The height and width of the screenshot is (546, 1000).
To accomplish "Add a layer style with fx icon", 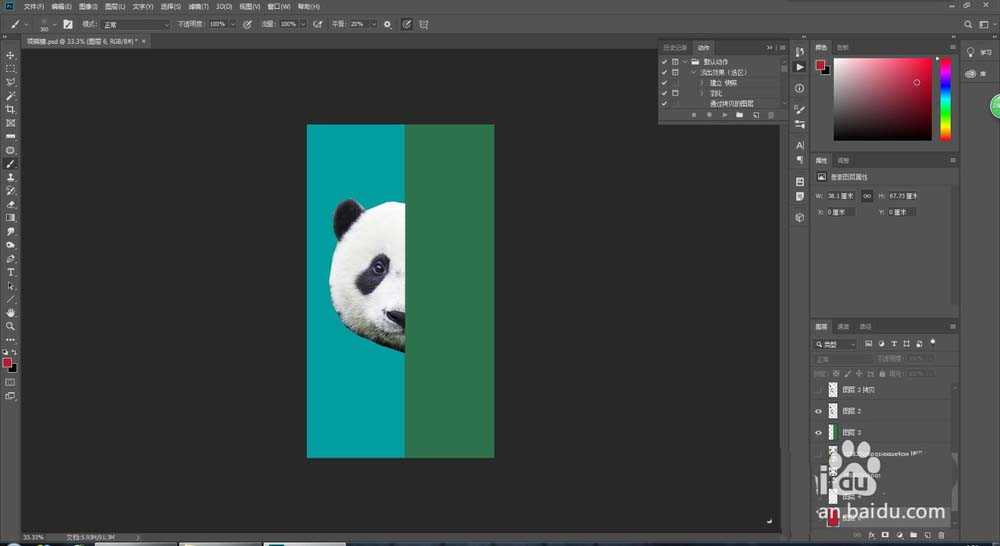I will pos(871,535).
